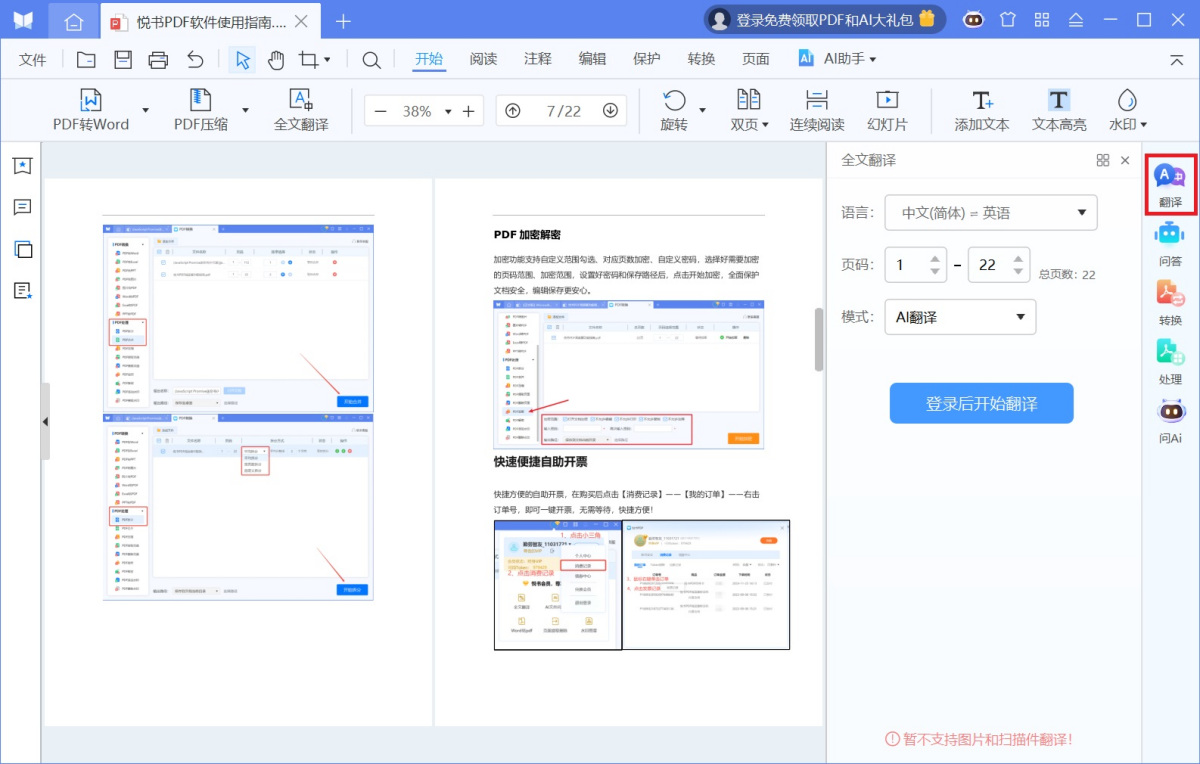Image resolution: width=1200 pixels, height=764 pixels.
Task: Open the bookmarks panel in left sidebar
Action: tap(23, 165)
